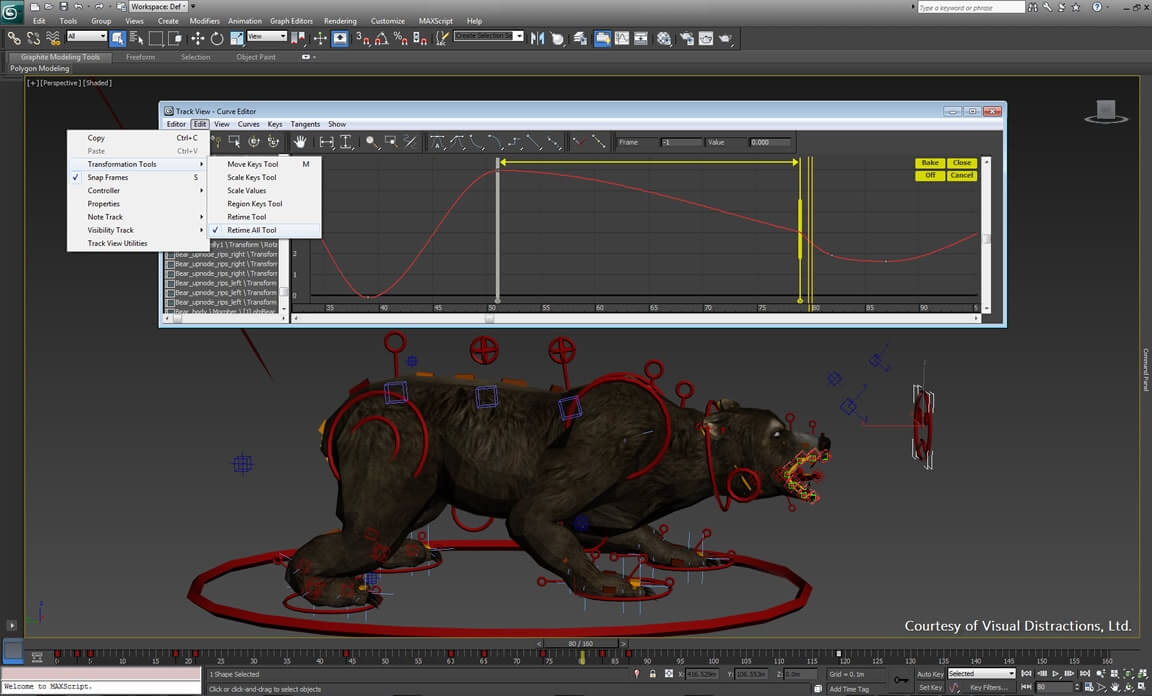The width and height of the screenshot is (1152, 696).
Task: Click the 80 / 160 time slider
Action: pos(580,643)
